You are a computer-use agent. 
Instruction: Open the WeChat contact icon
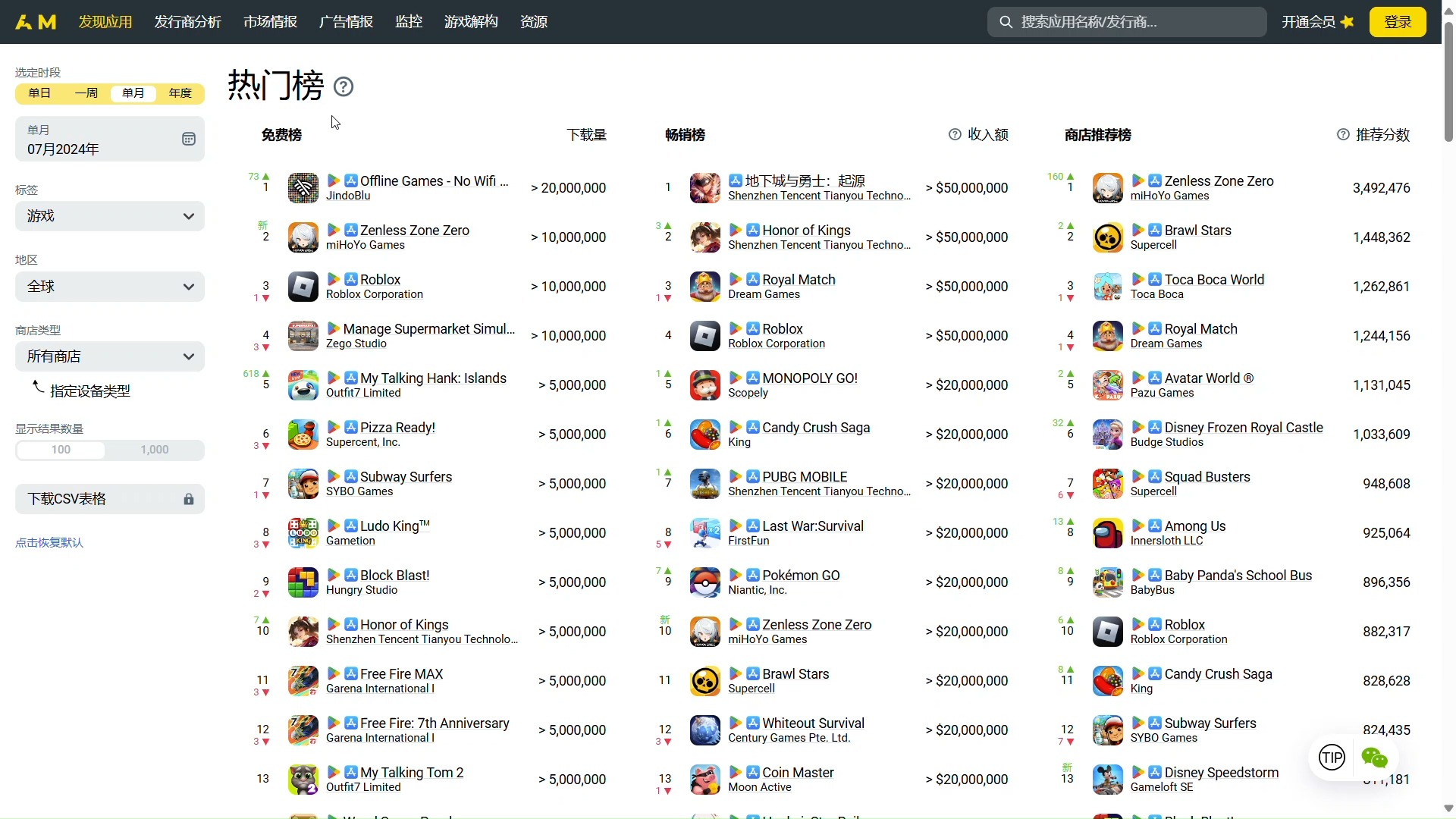coord(1374,757)
